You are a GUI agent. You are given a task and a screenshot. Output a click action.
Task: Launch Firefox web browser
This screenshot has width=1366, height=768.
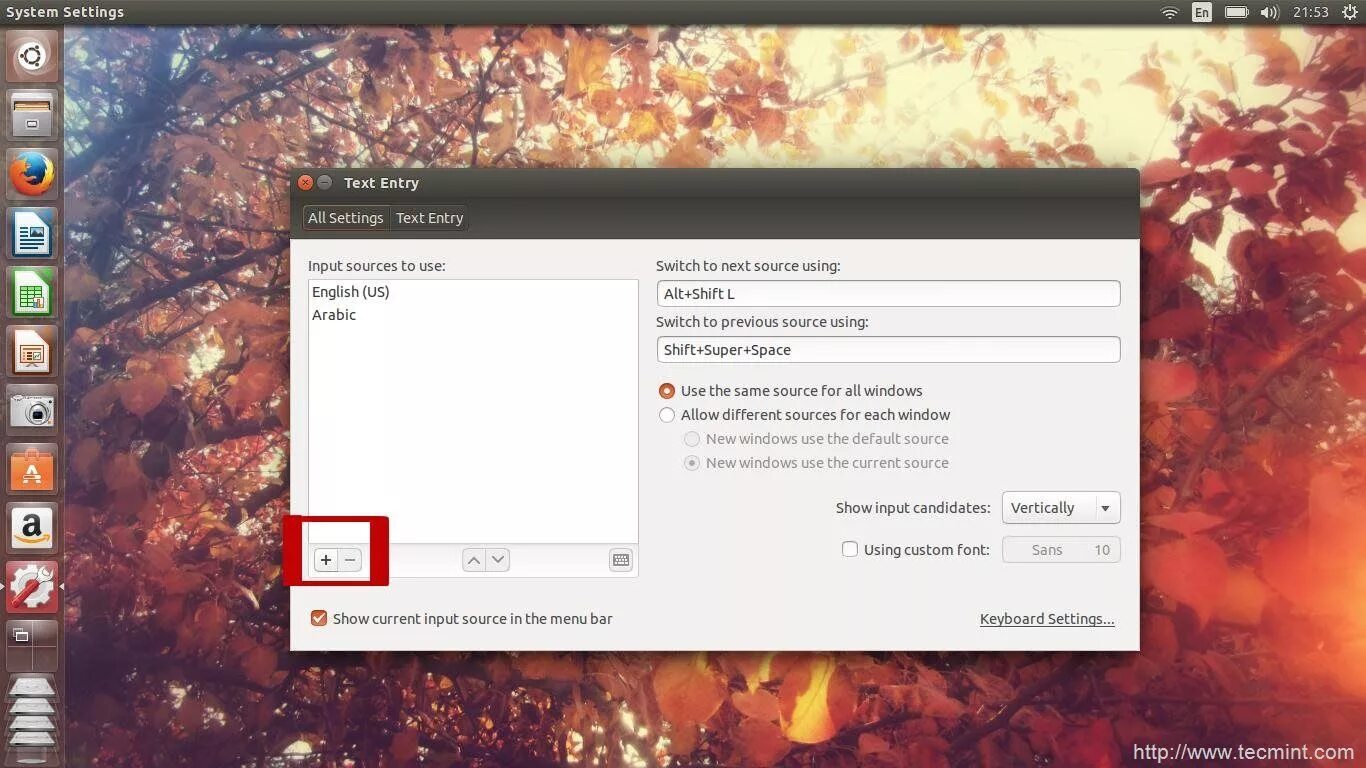32,175
